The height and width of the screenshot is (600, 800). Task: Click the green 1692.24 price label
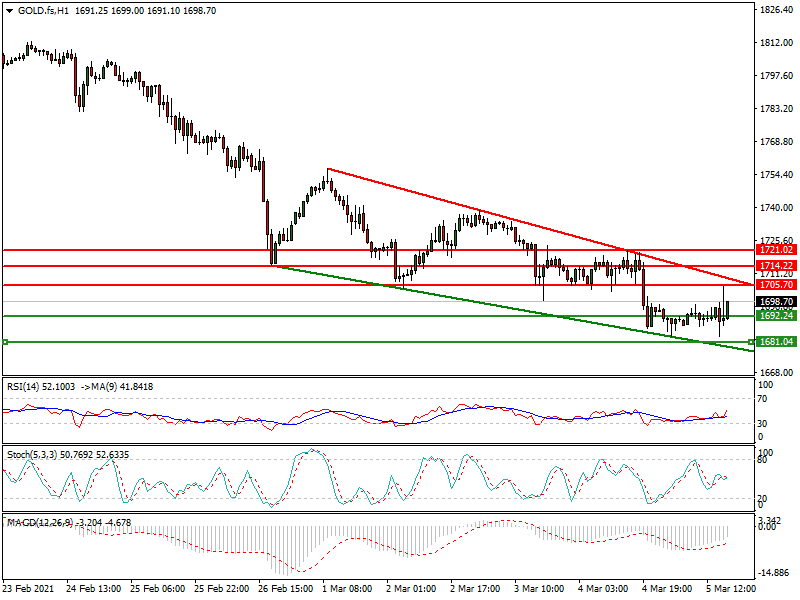click(777, 316)
